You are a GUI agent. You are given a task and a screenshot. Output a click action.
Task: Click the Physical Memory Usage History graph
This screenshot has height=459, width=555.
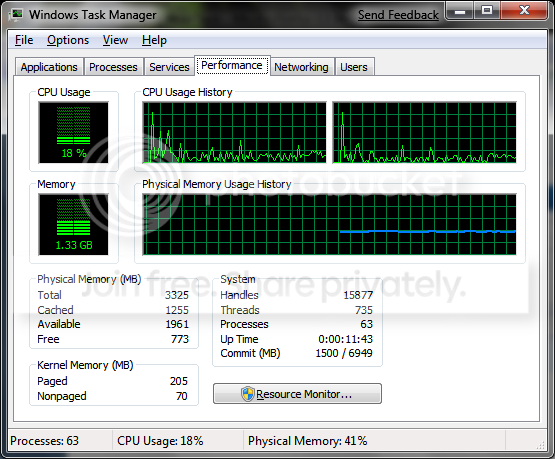click(x=329, y=224)
